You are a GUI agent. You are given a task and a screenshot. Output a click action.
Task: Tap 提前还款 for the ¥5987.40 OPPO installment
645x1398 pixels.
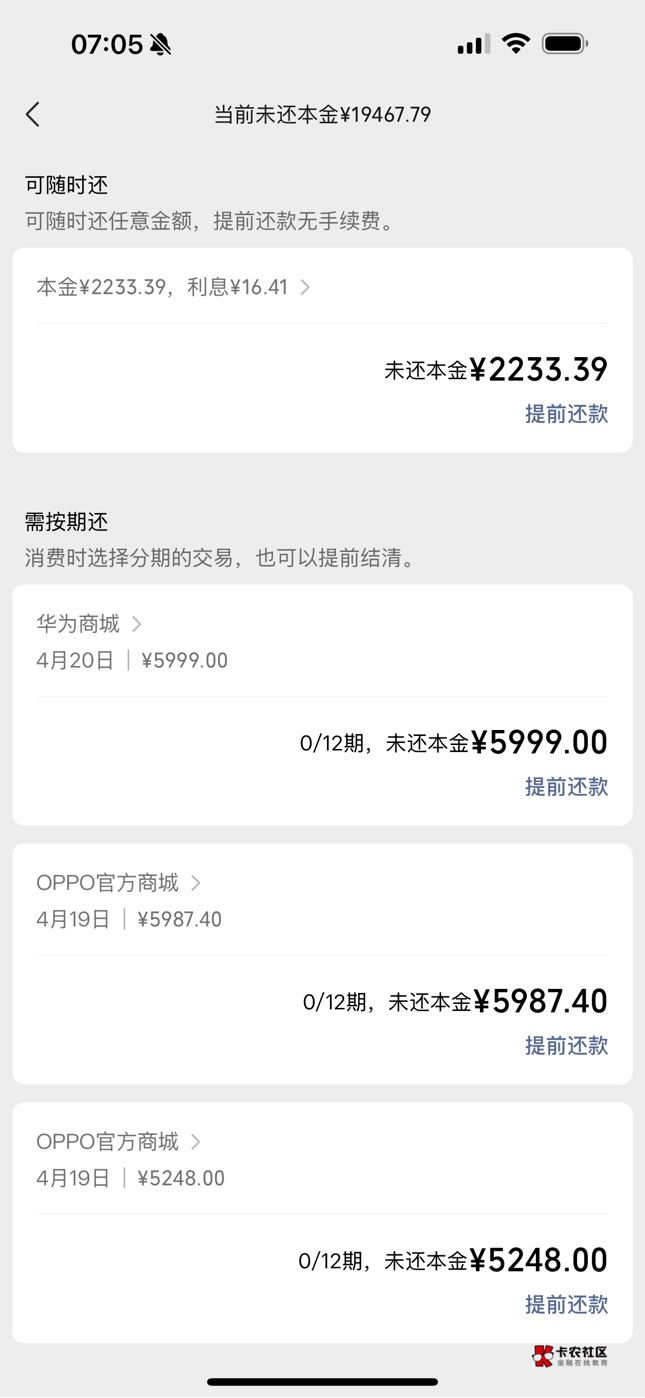566,1046
